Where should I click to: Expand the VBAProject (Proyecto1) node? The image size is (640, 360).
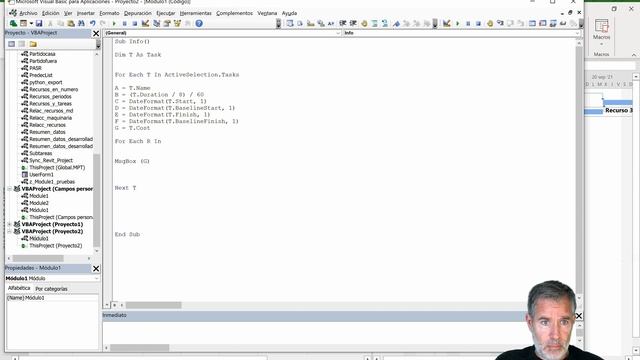tap(9, 224)
